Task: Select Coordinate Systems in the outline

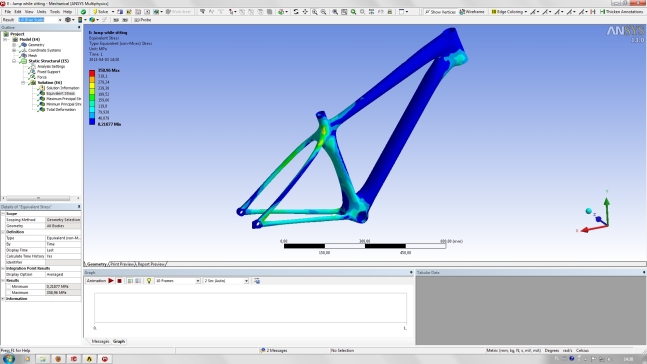Action: pyautogui.click(x=44, y=50)
